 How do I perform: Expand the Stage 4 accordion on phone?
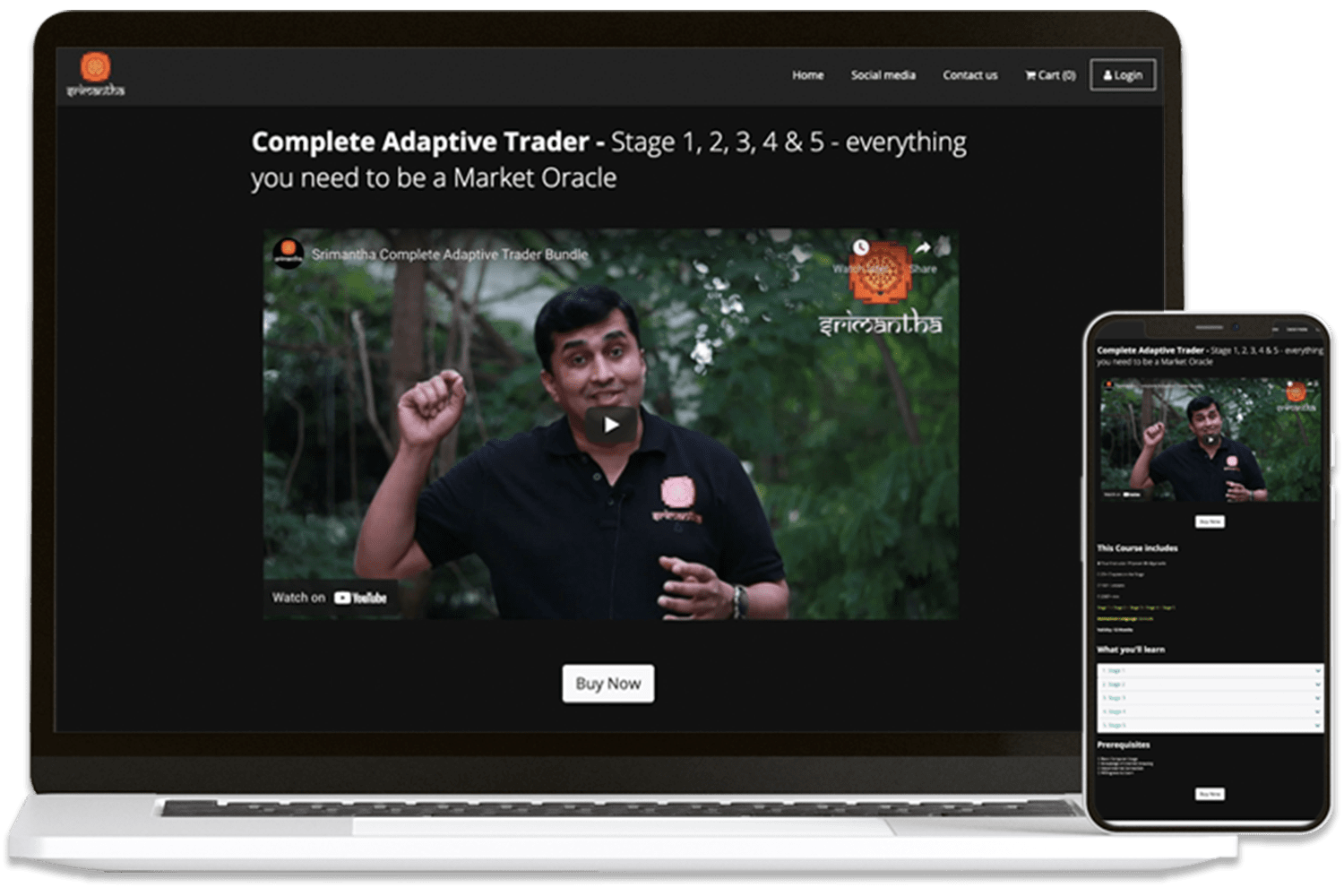(1210, 711)
